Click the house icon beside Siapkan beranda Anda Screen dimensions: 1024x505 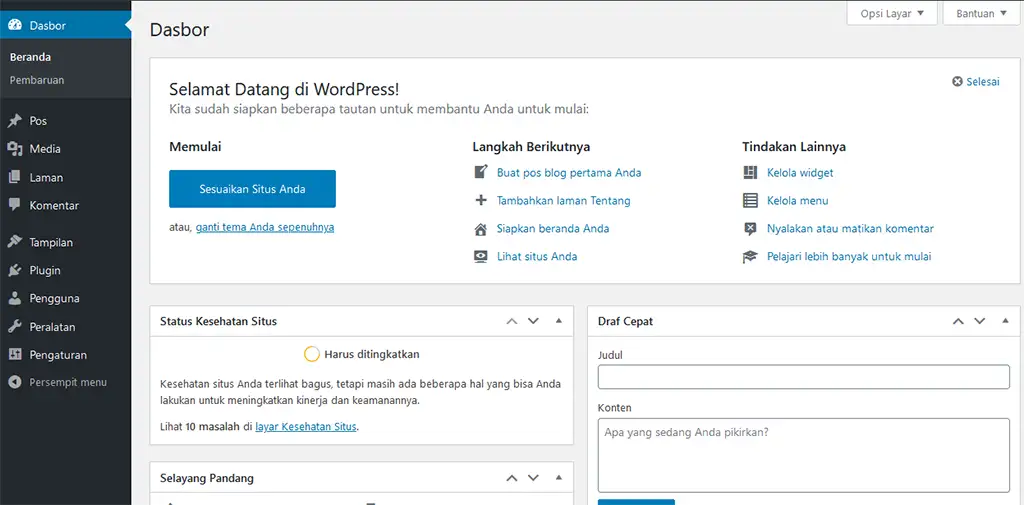(x=481, y=229)
